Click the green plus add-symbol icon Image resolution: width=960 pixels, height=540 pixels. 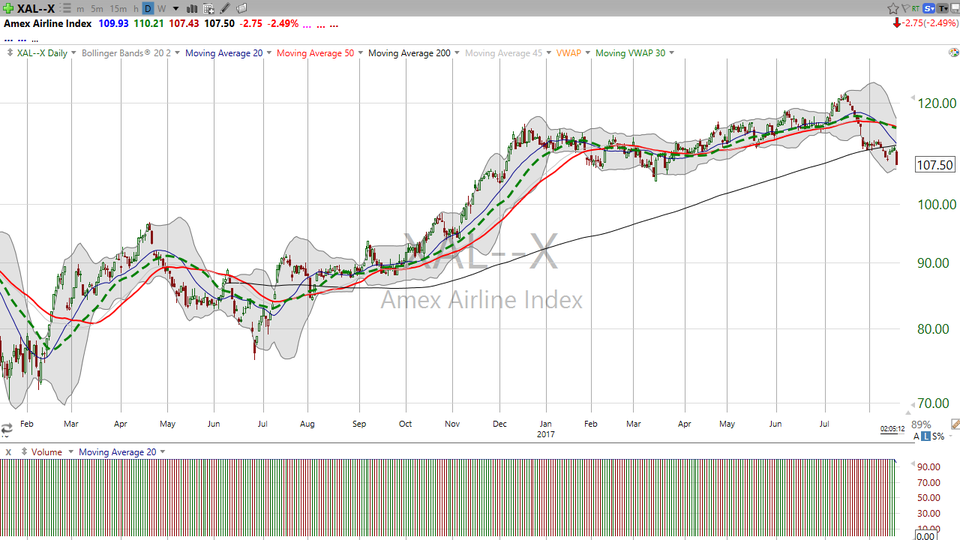[8, 9]
